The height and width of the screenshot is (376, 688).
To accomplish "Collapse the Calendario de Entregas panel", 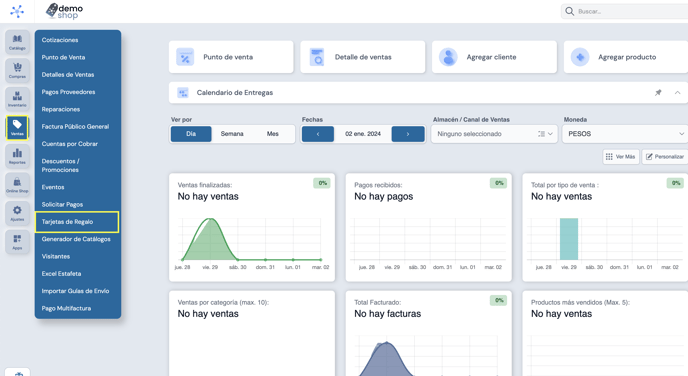I will tap(677, 93).
